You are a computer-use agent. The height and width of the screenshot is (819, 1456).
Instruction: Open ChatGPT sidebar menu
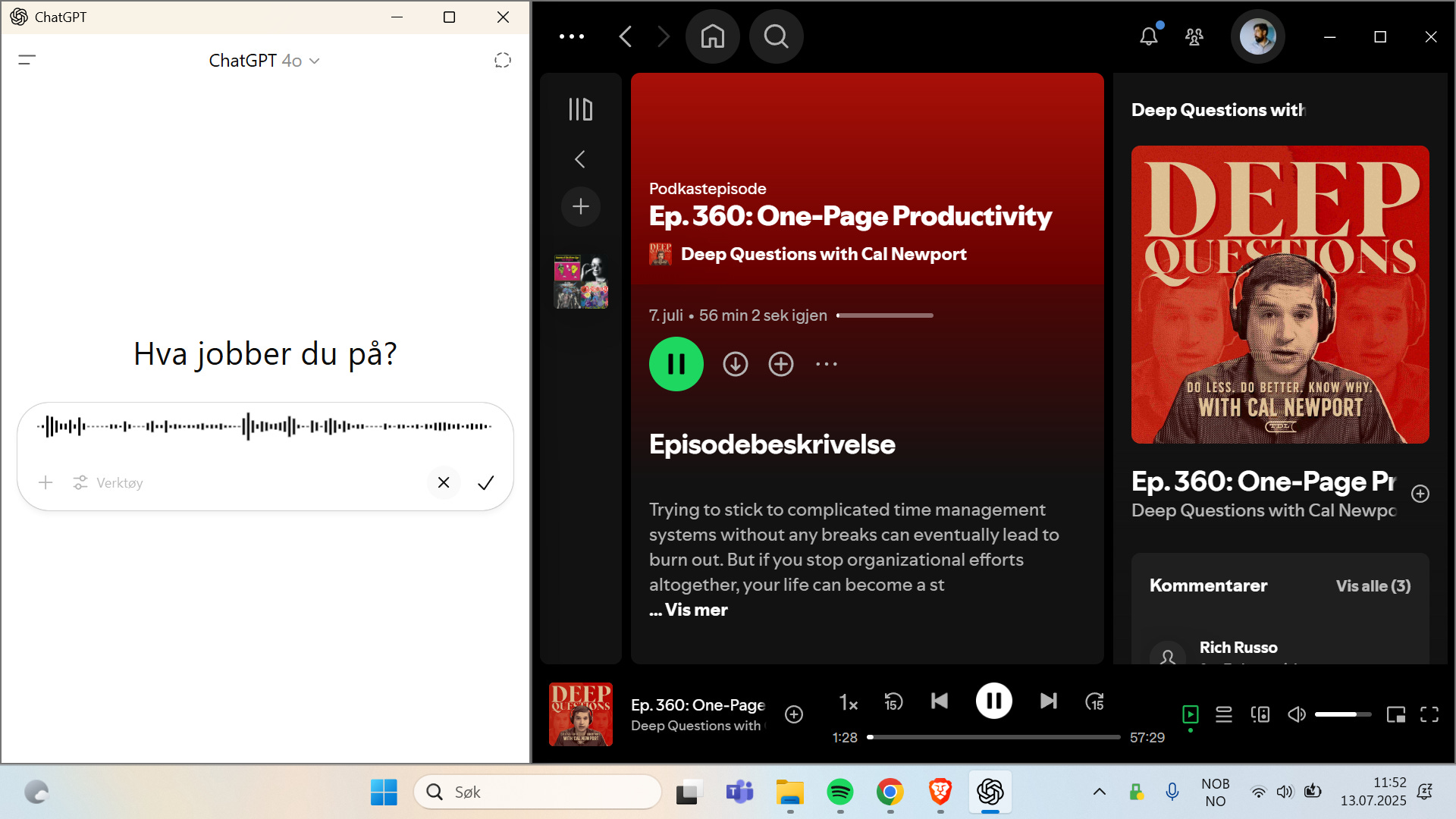pyautogui.click(x=27, y=60)
